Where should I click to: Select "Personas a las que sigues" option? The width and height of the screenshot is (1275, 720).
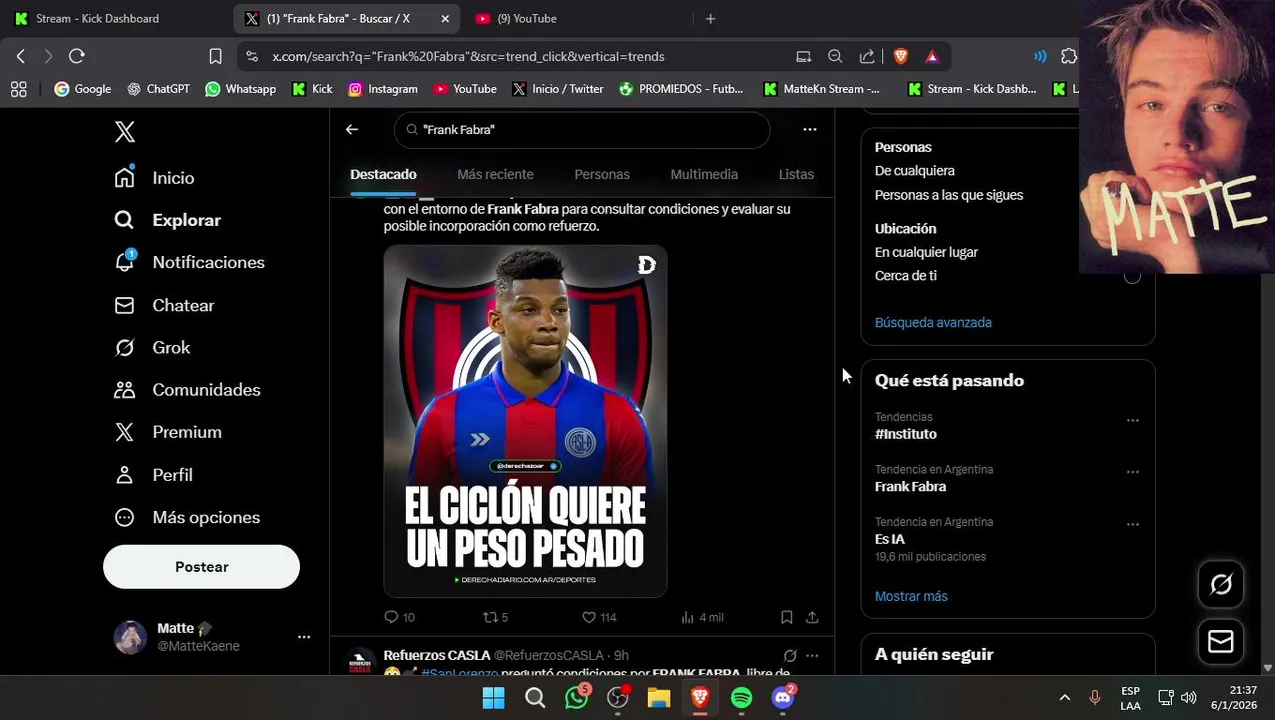tap(949, 195)
